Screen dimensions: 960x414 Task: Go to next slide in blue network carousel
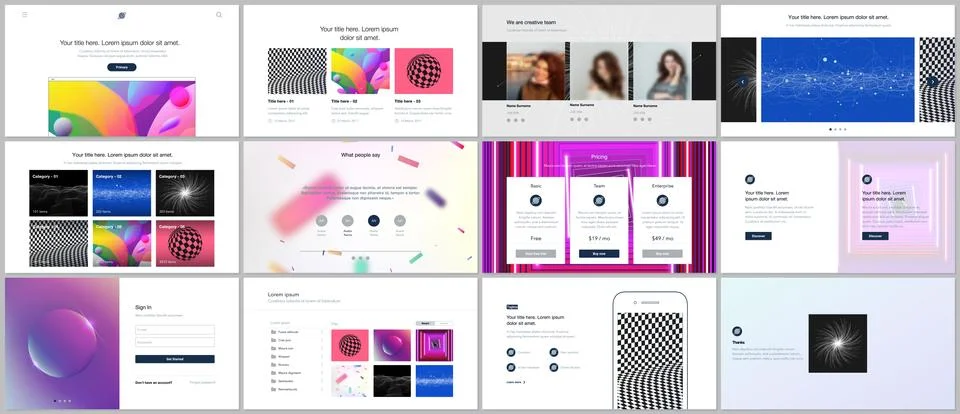932,81
